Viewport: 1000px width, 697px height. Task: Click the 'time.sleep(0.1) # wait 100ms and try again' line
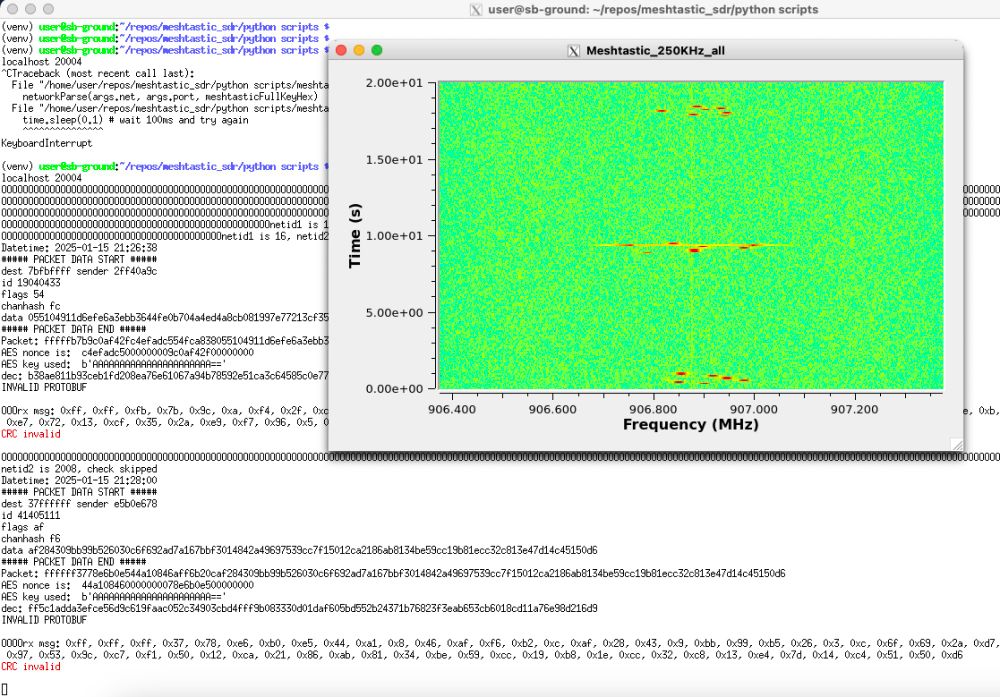[135, 120]
